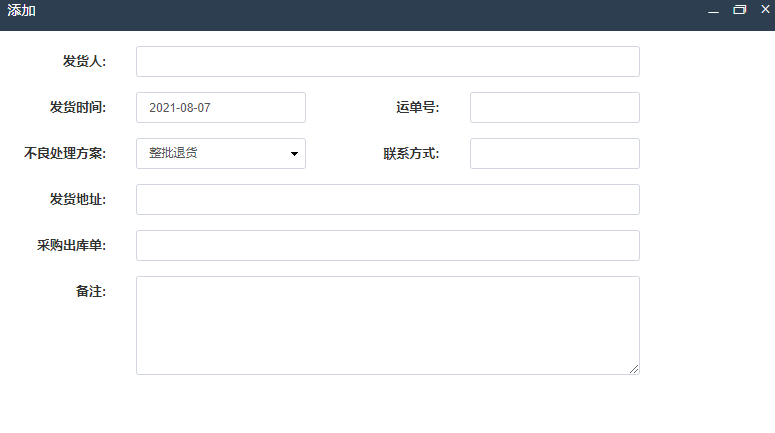Minimize the 添加 dialog
Screen dimensions: 775x433
click(x=713, y=10)
